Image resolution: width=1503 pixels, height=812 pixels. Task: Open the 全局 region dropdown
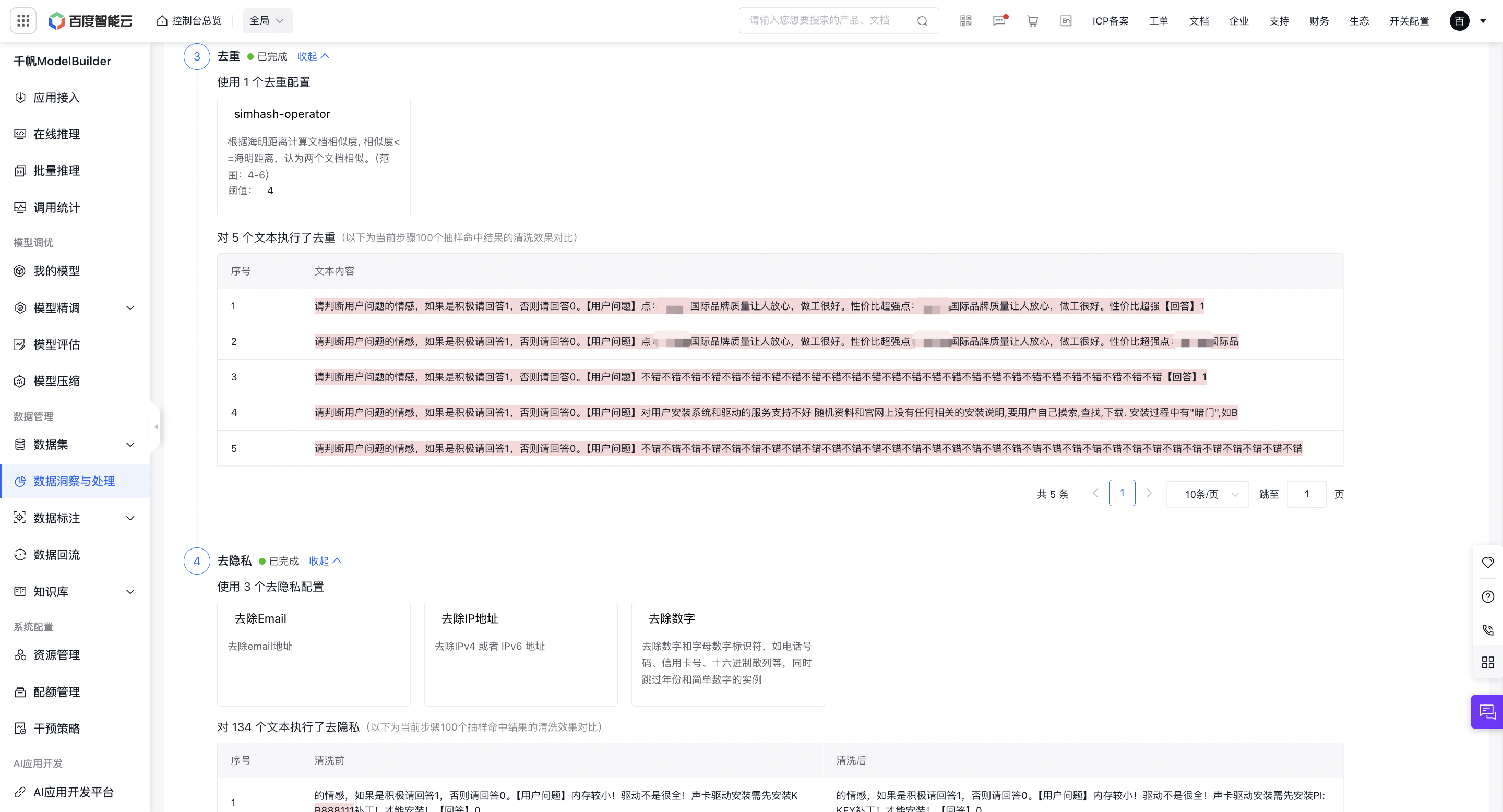[x=267, y=21]
